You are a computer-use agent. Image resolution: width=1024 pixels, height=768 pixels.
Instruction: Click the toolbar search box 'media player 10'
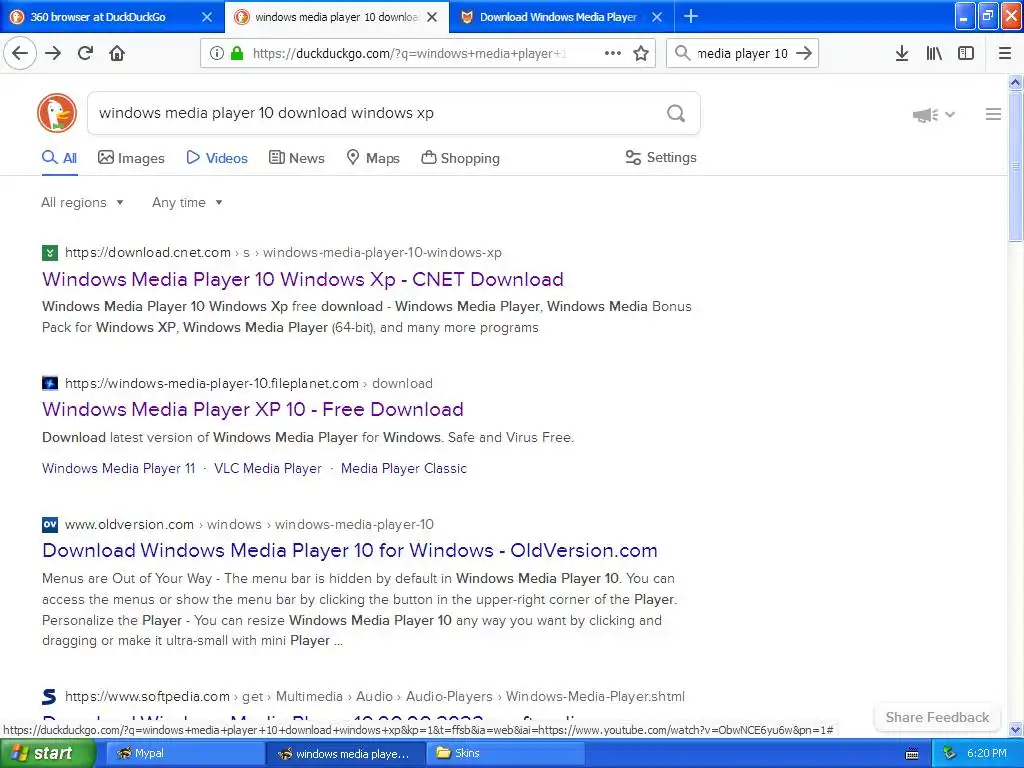click(x=743, y=53)
